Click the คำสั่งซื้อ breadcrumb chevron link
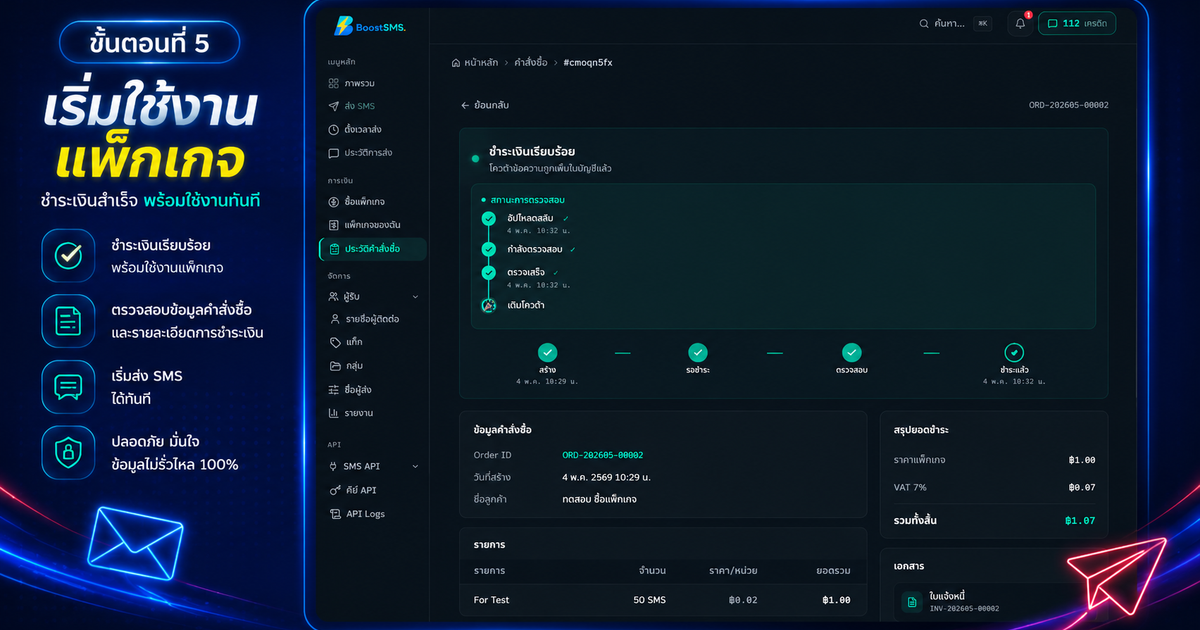This screenshot has height=630, width=1200. (x=531, y=62)
